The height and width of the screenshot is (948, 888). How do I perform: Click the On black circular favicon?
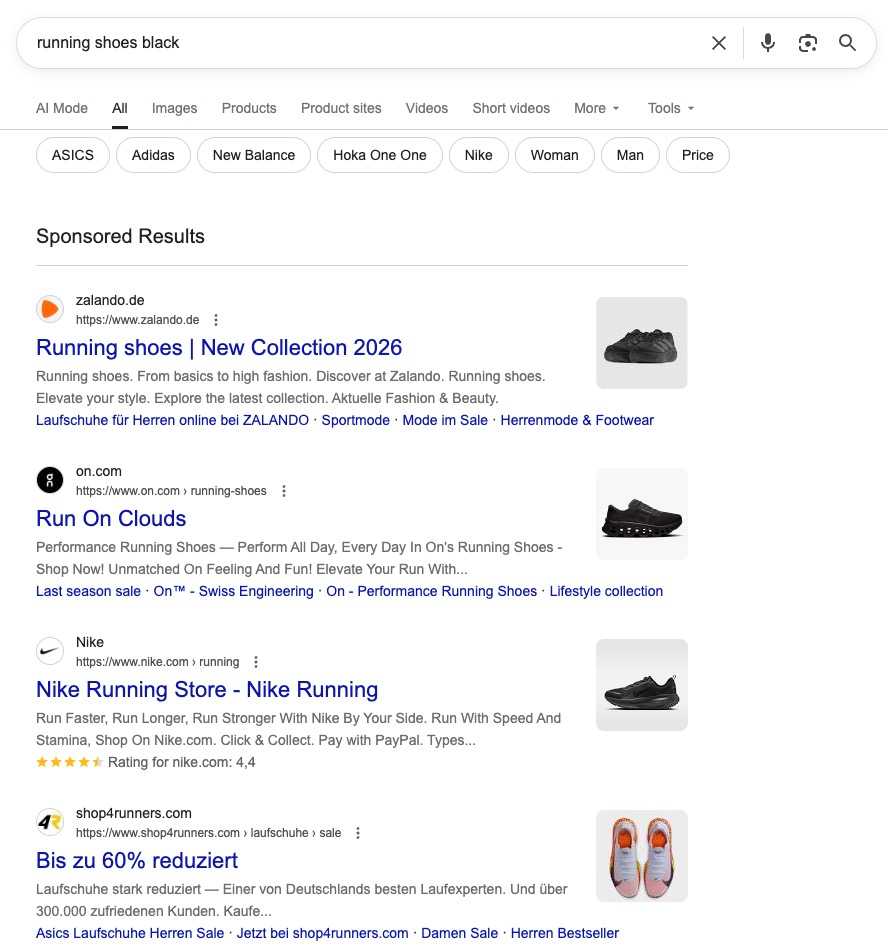pyautogui.click(x=50, y=480)
